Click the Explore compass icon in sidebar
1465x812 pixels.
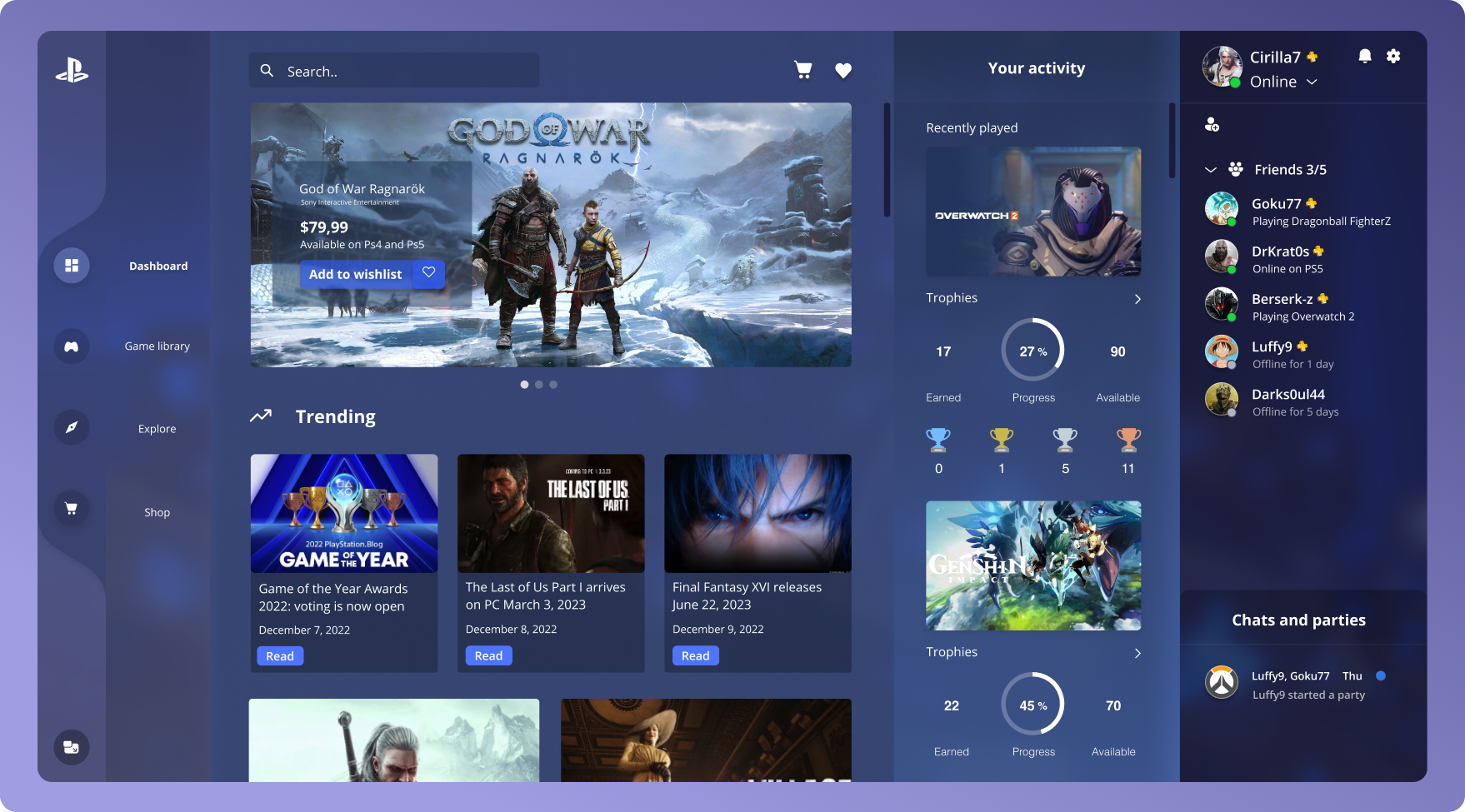[x=72, y=427]
